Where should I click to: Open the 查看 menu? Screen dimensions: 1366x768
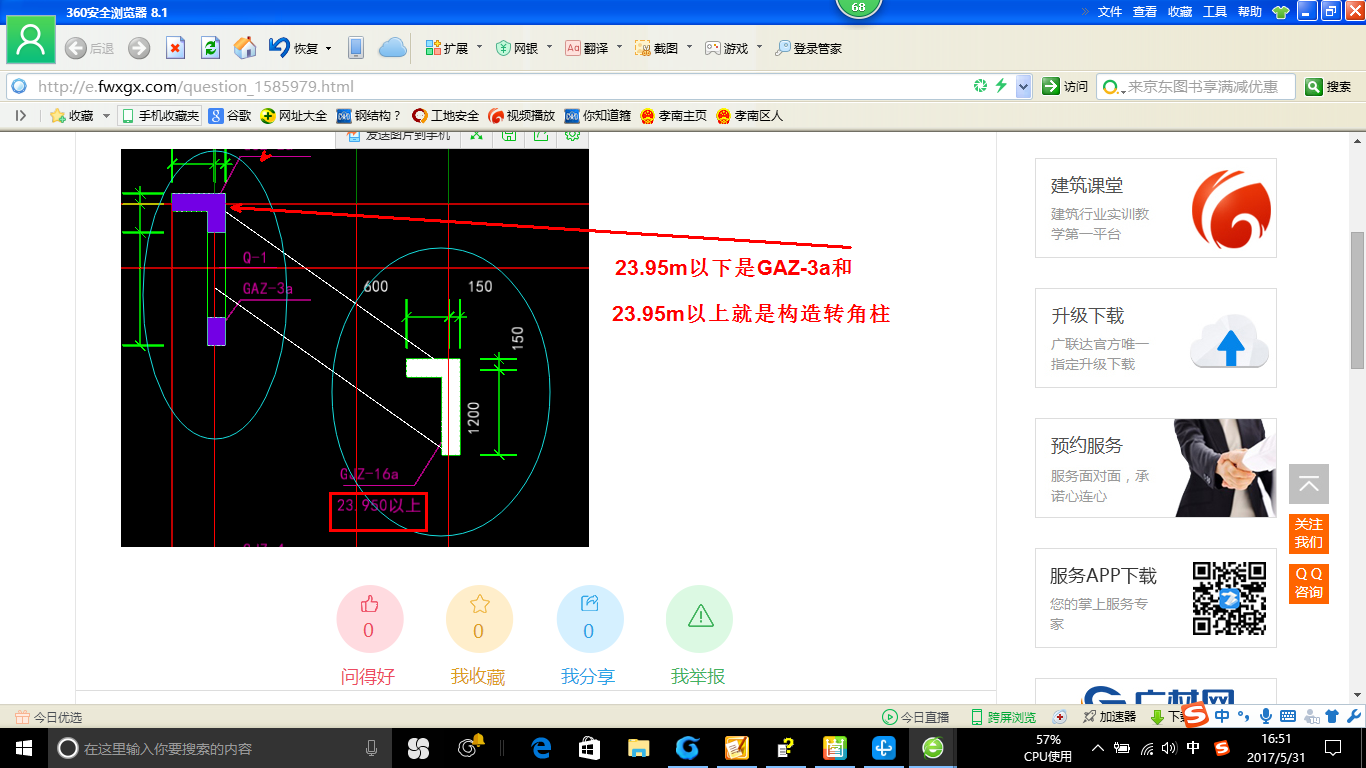coord(1145,12)
